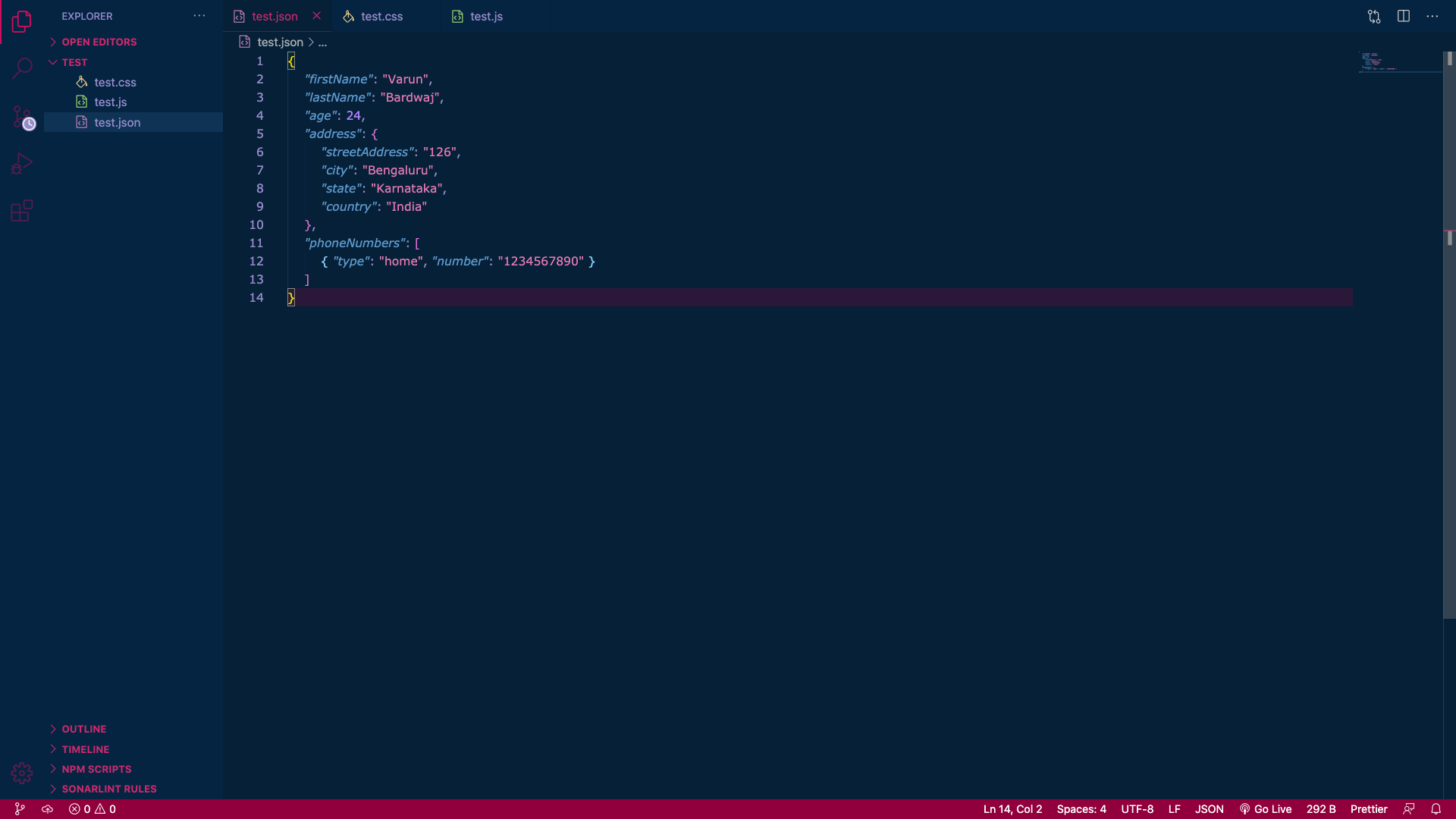Image resolution: width=1456 pixels, height=819 pixels.
Task: Open the Manage gear settings menu
Action: pyautogui.click(x=22, y=773)
